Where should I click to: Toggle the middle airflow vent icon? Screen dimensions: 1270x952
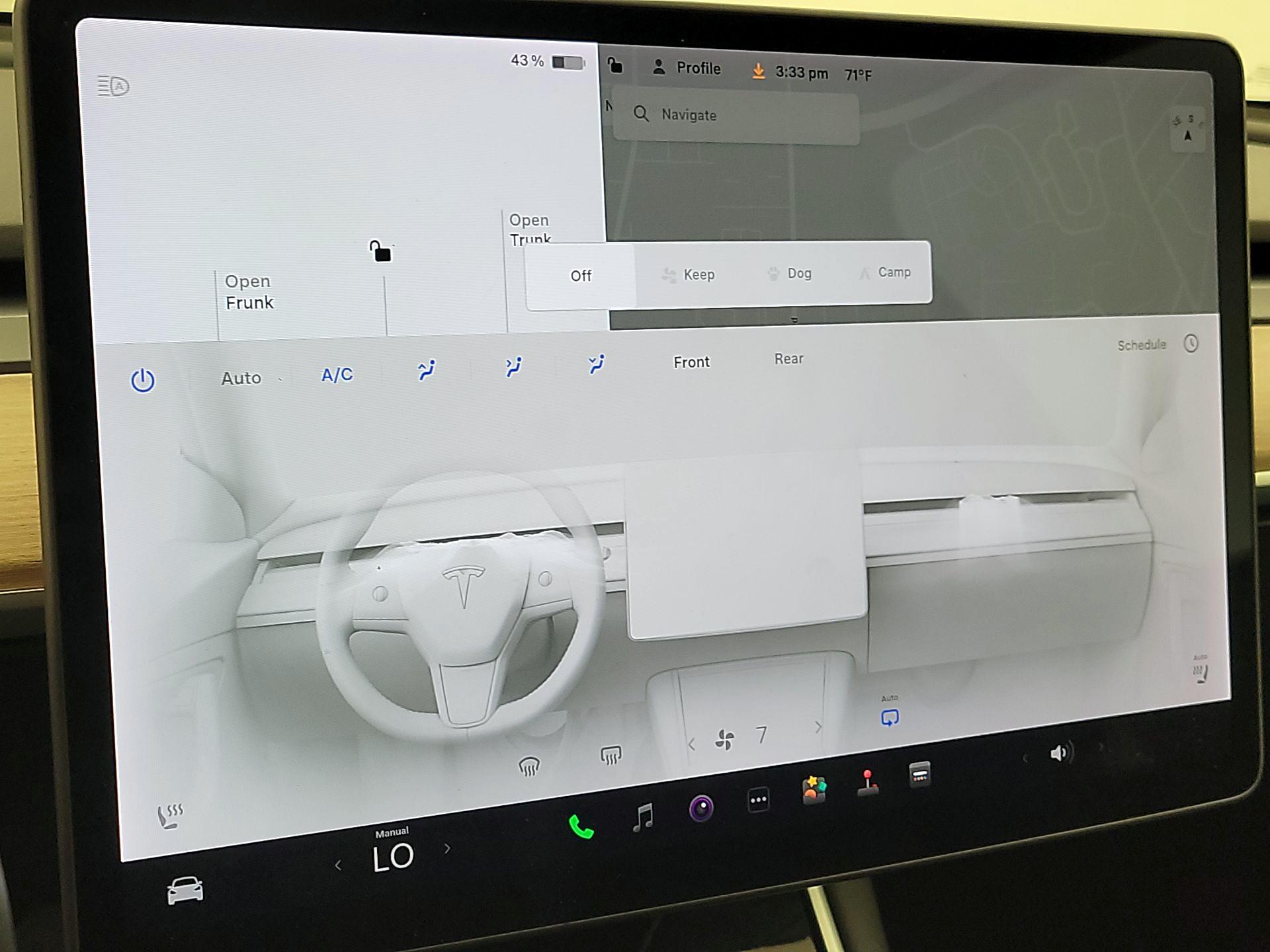tap(513, 366)
